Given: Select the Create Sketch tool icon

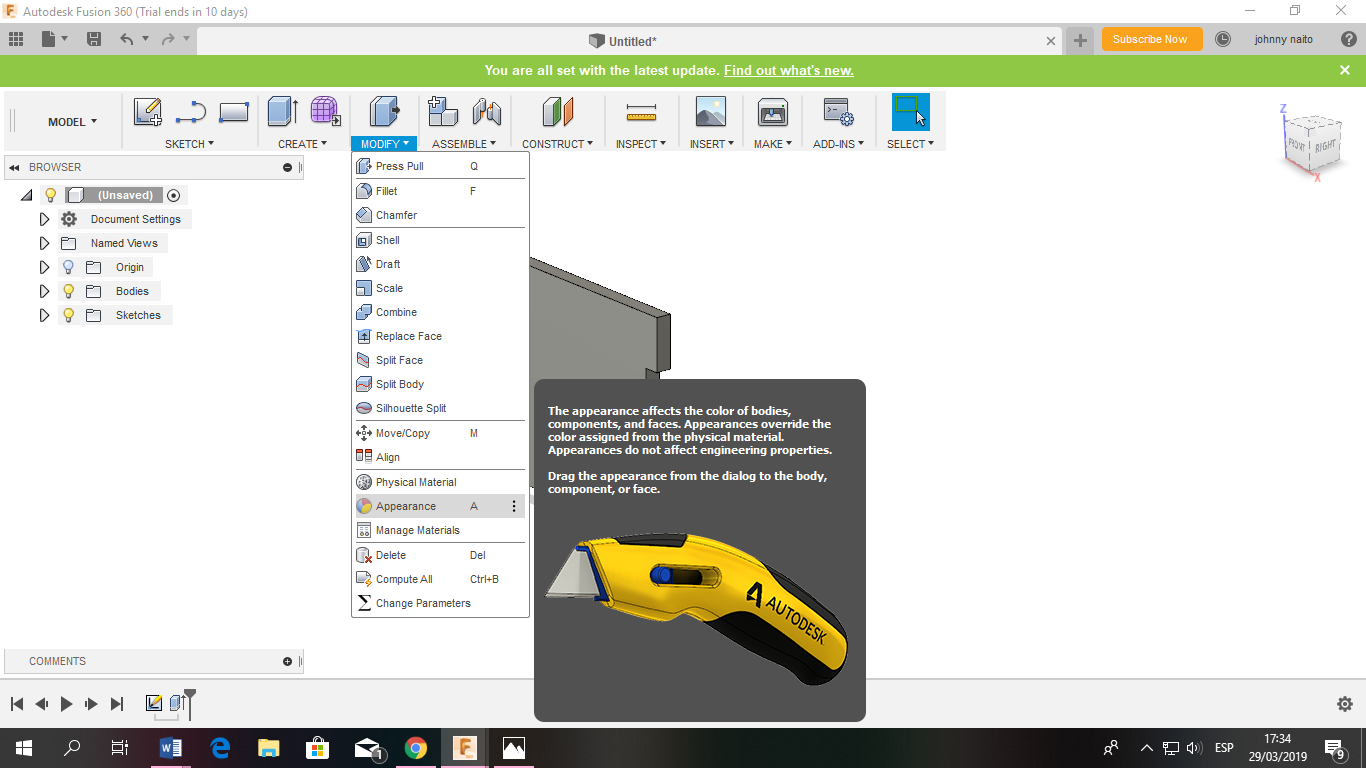Looking at the screenshot, I should (x=148, y=111).
